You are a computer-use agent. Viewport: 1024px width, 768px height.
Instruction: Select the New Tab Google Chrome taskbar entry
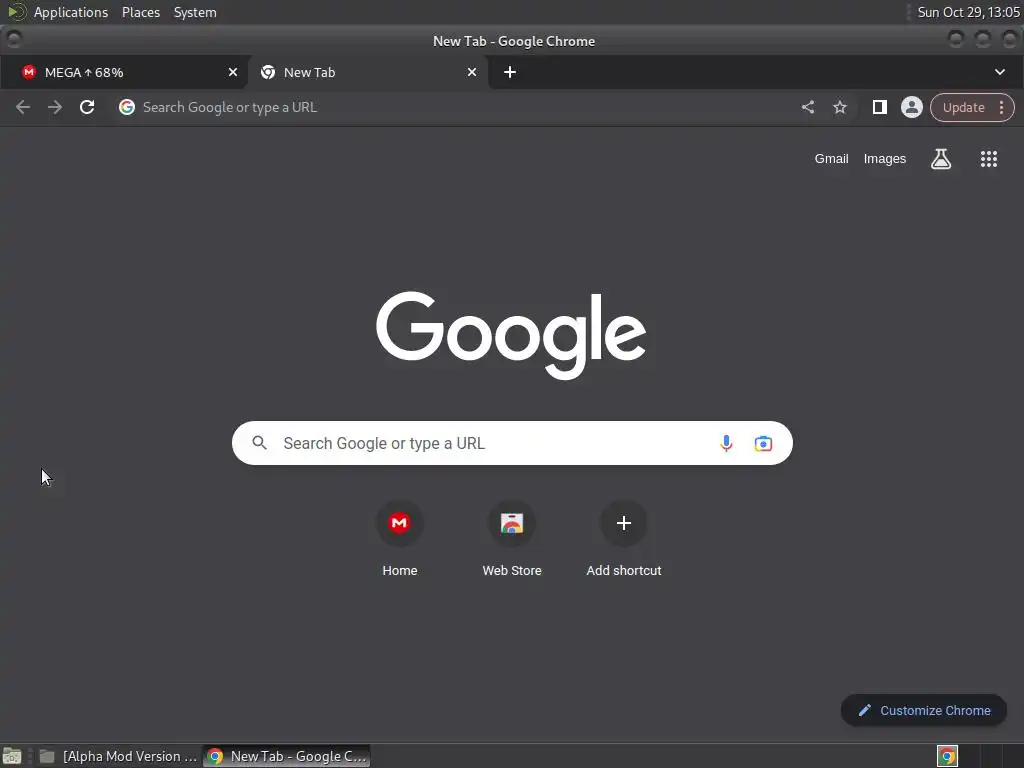[287, 756]
